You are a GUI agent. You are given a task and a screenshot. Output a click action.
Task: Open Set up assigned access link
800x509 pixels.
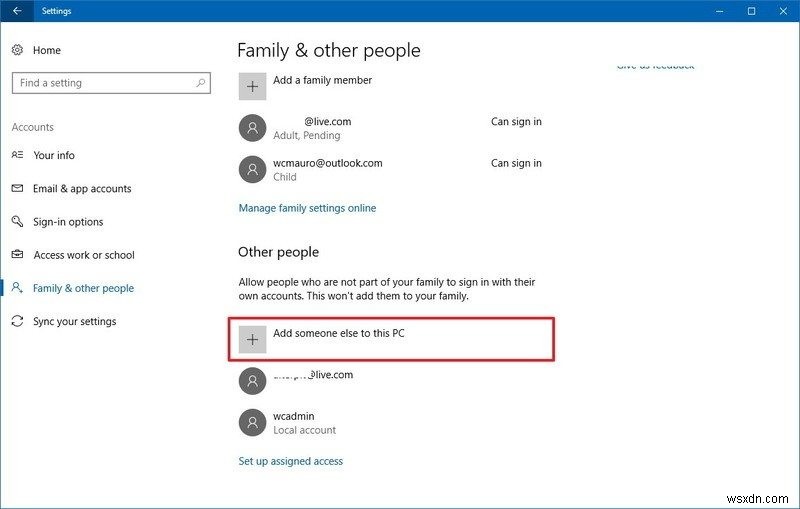290,461
